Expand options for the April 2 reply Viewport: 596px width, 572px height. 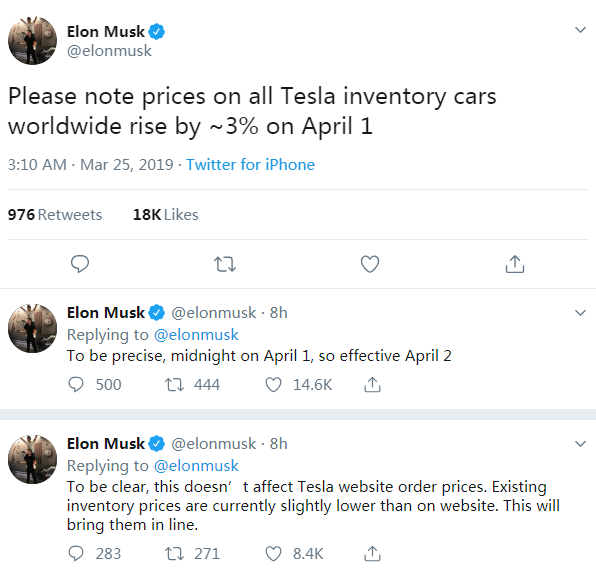[580, 313]
